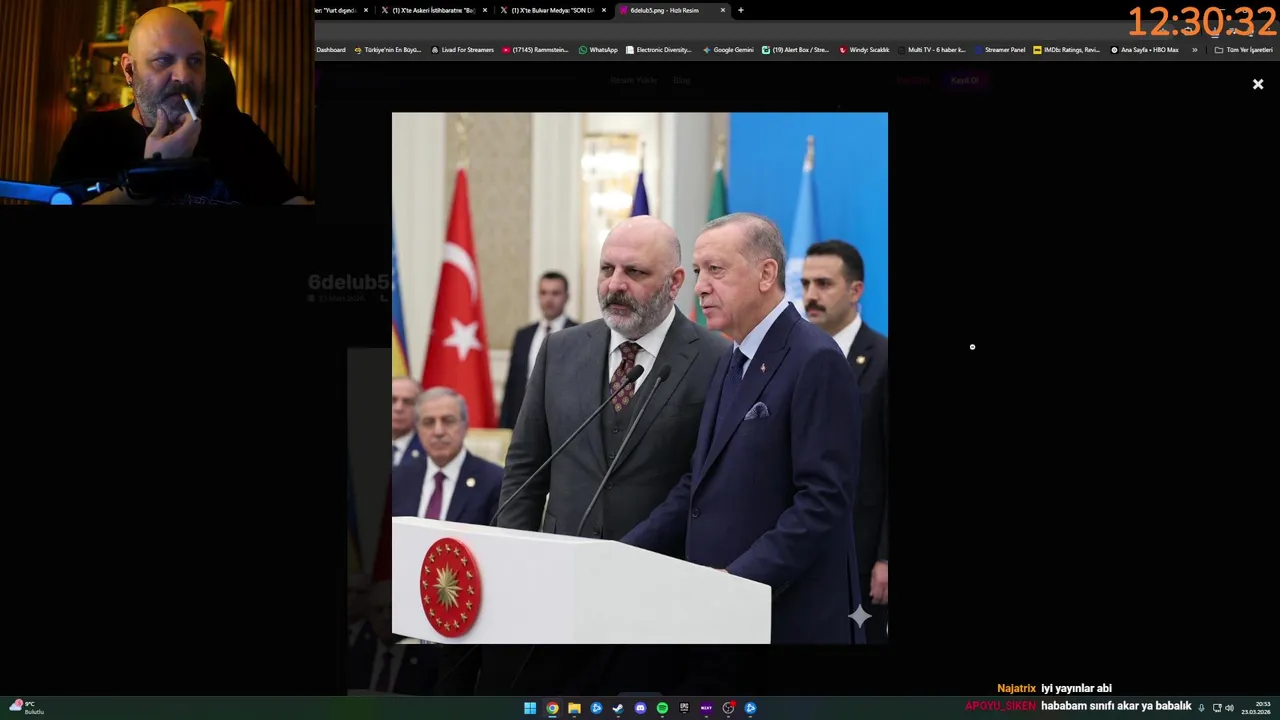Open the (17145) Rammstein bookmark
The image size is (1280, 720).
click(535, 50)
